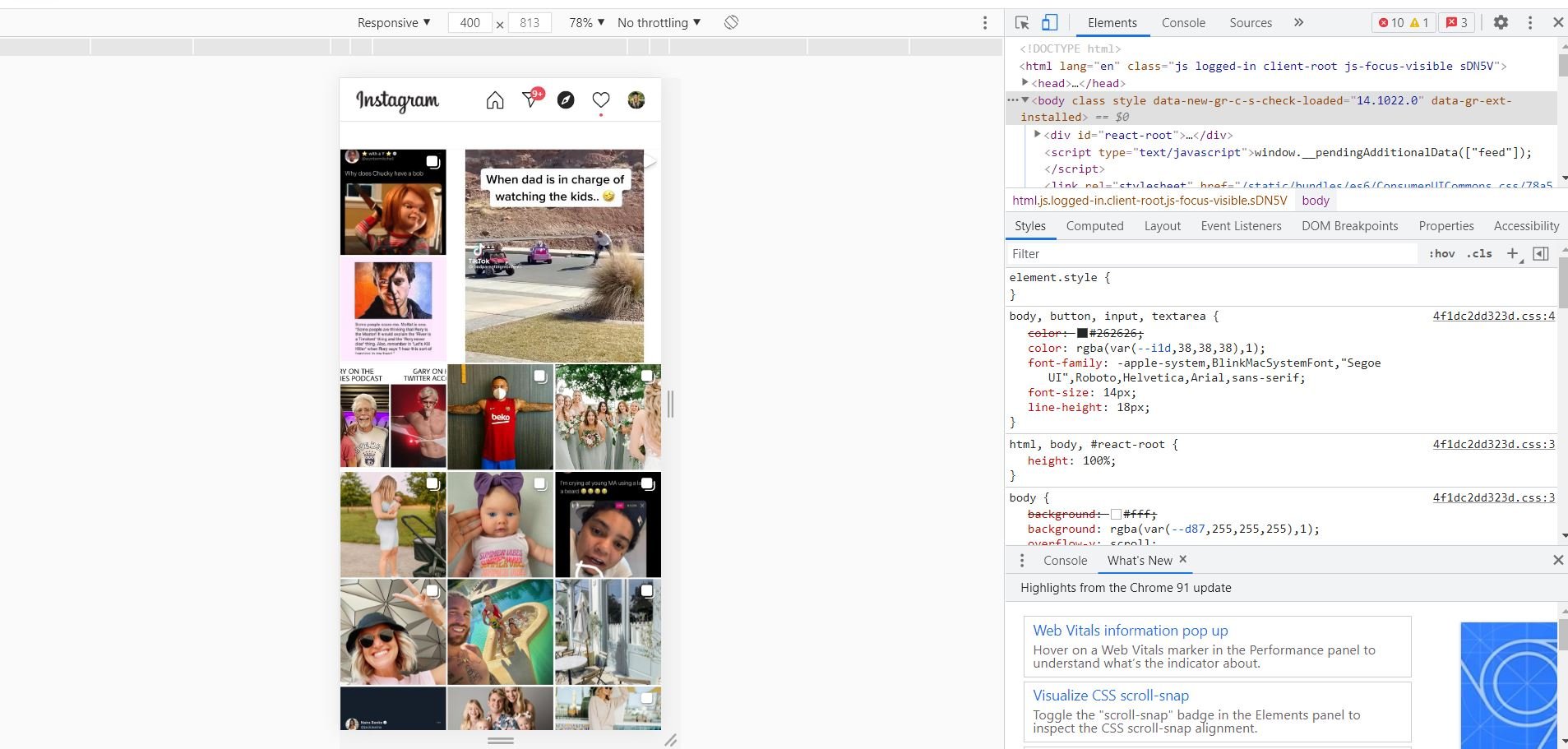This screenshot has height=749, width=1568.
Task: Open Web Vitals information pop up link
Action: (x=1130, y=631)
